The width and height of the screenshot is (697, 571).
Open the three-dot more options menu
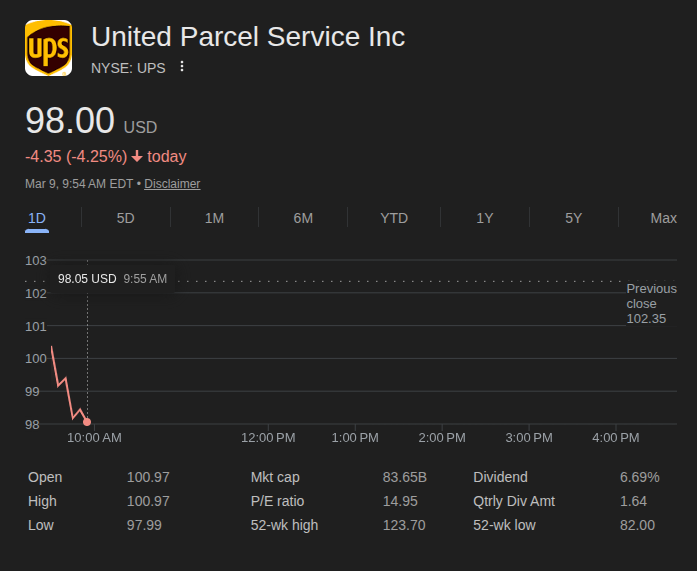tap(182, 67)
